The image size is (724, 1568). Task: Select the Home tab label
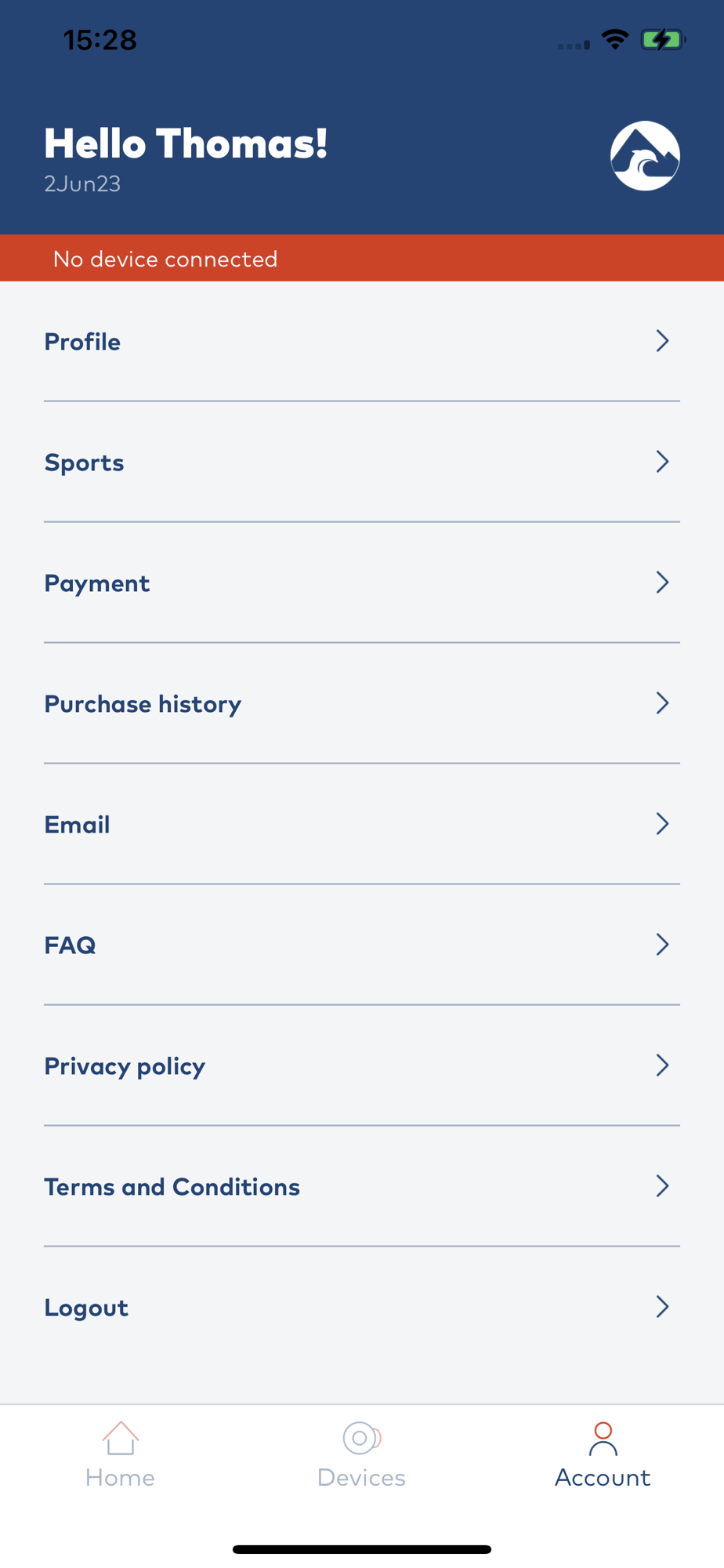click(x=120, y=1478)
